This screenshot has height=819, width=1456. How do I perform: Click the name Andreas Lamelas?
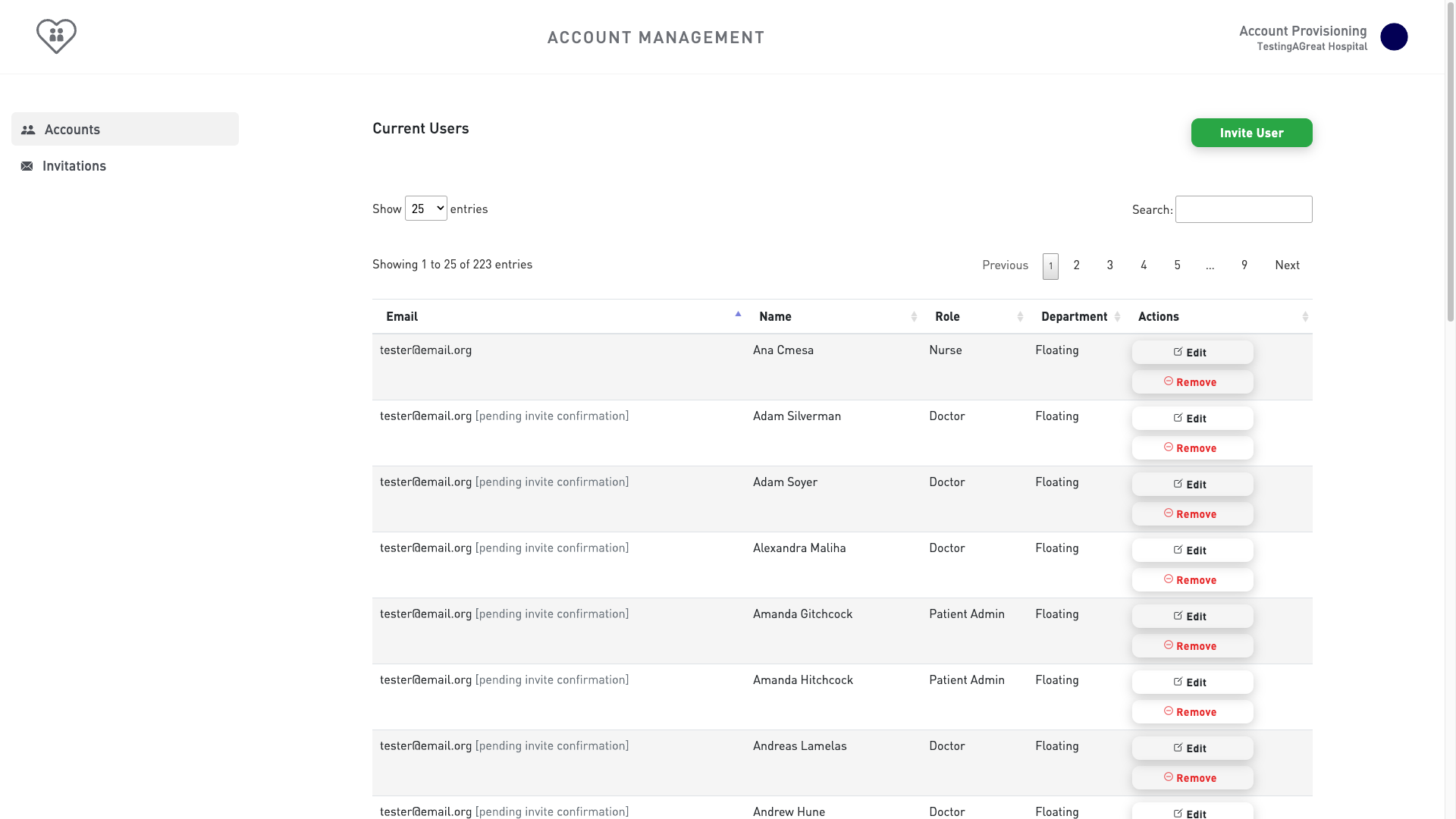[x=800, y=746]
